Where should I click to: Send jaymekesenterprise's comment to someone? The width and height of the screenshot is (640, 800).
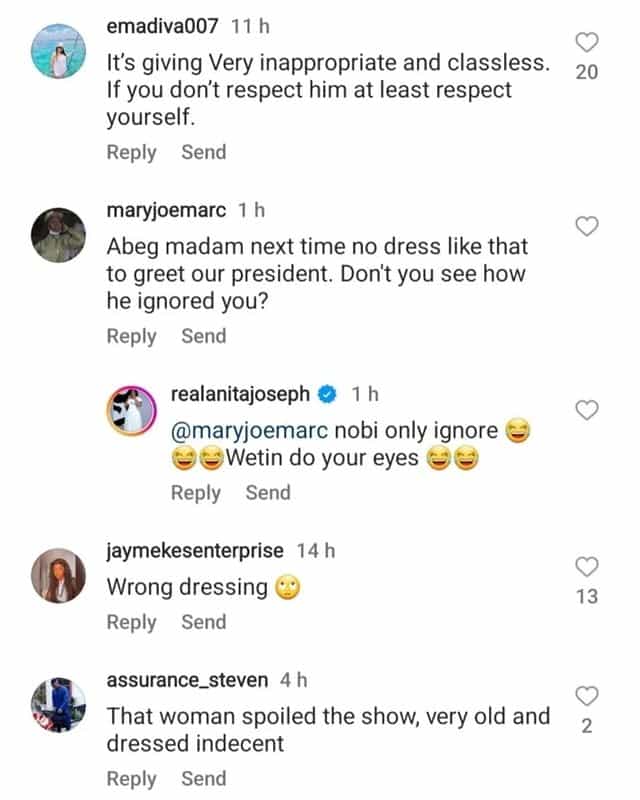(203, 622)
